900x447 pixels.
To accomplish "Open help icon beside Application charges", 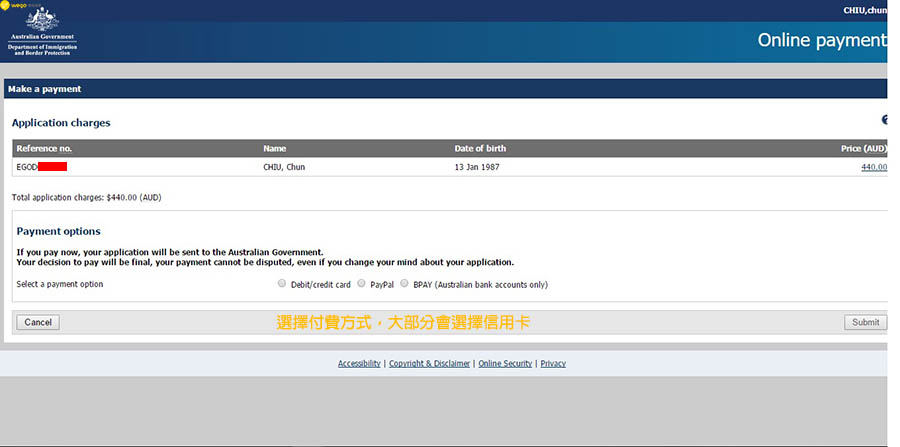I will 885,120.
